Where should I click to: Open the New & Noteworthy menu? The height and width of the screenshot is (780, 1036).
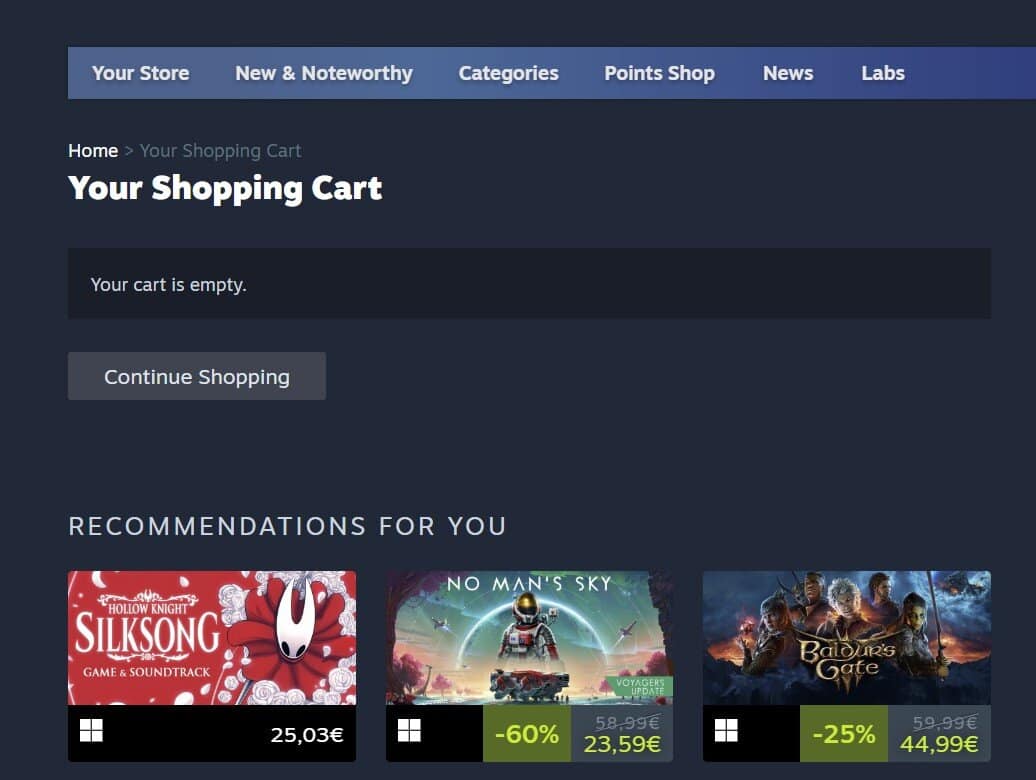point(324,73)
